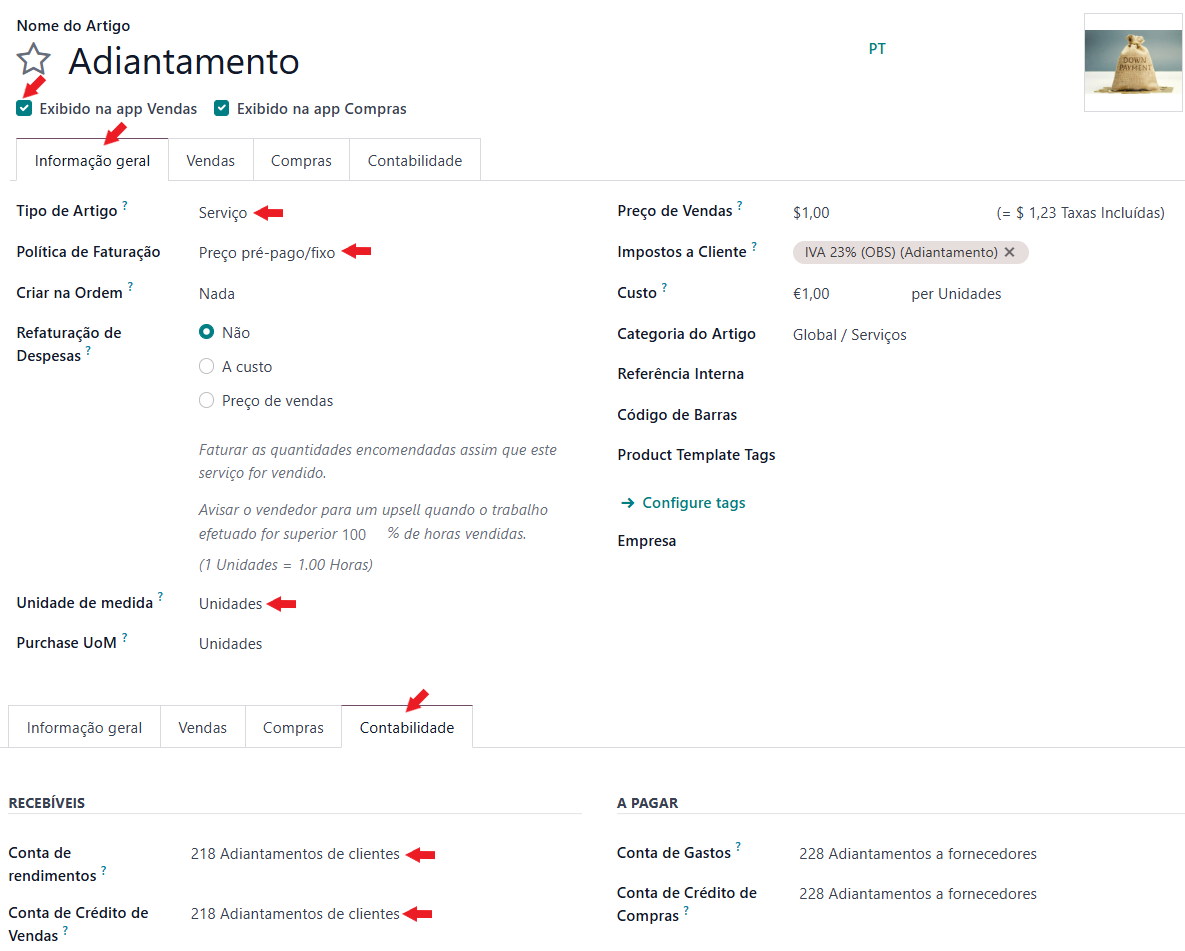Image resolution: width=1185 pixels, height=951 pixels.
Task: Click help icon beside Tipo de Artigo
Action: coord(125,206)
